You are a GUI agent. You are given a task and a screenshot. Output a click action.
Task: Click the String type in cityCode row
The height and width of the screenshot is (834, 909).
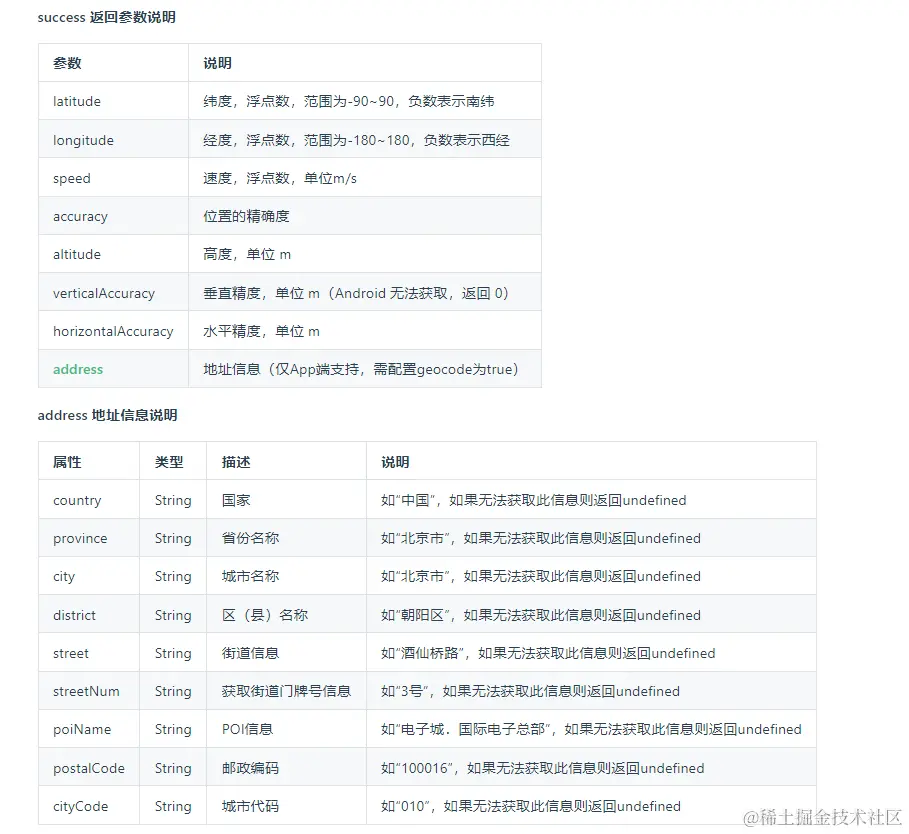(173, 806)
